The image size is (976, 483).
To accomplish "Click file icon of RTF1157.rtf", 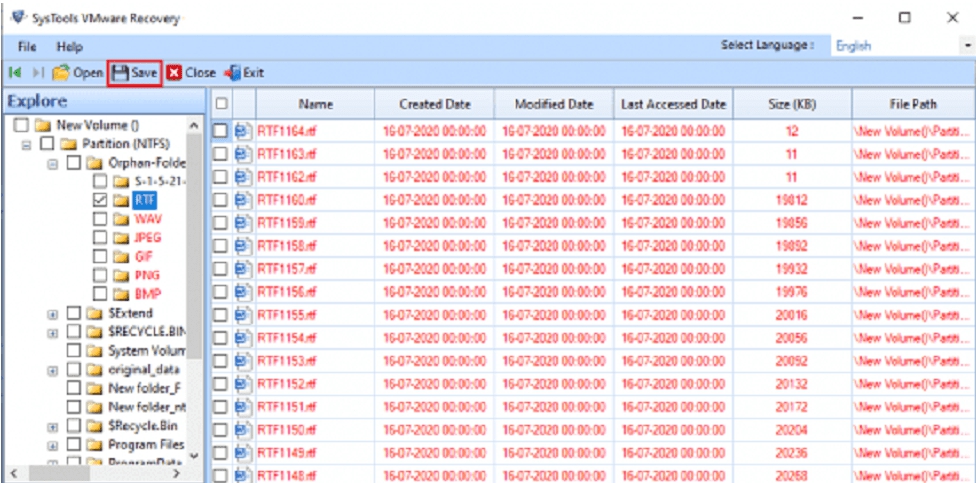I will pos(243,270).
